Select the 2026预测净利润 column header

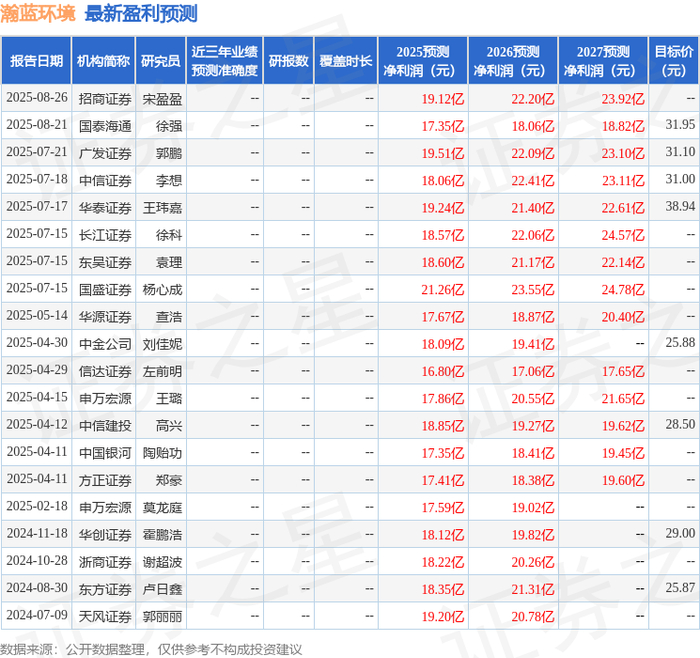pos(512,61)
